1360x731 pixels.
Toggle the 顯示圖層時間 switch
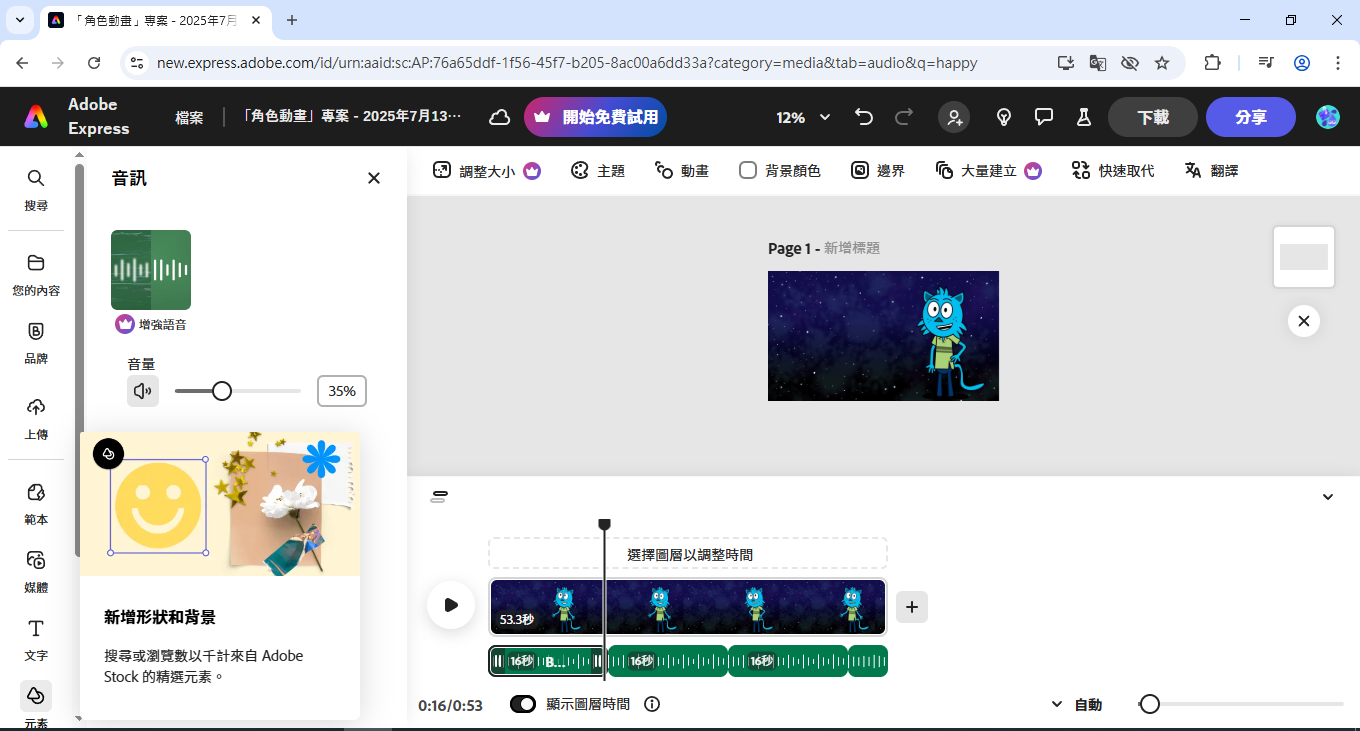point(523,704)
